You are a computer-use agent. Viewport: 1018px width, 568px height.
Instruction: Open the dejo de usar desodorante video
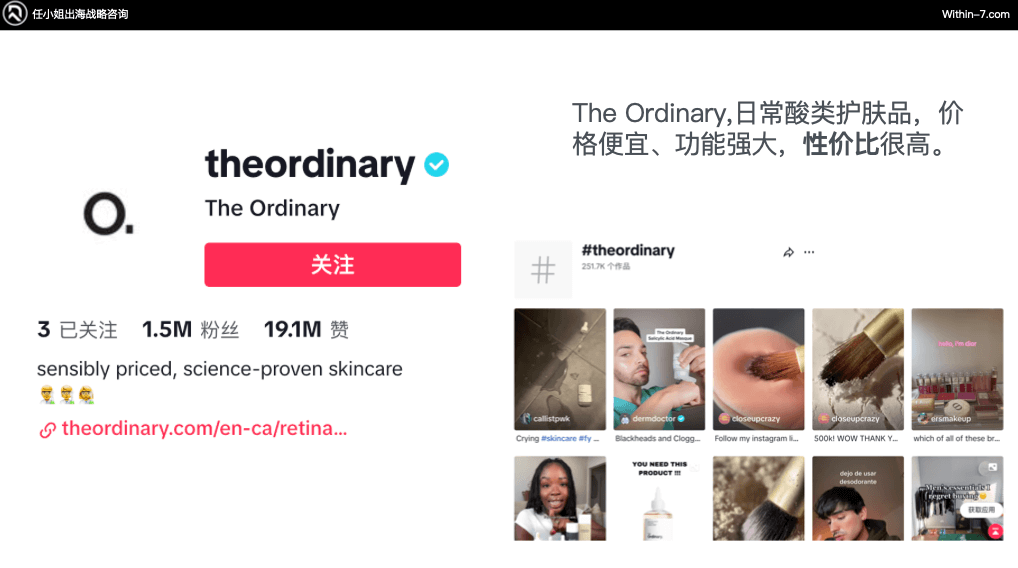click(858, 499)
